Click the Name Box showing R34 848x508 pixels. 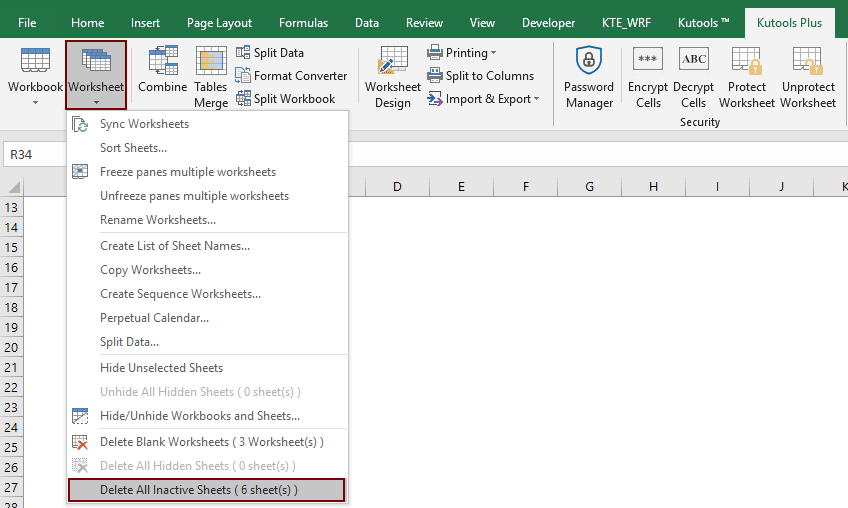point(35,154)
